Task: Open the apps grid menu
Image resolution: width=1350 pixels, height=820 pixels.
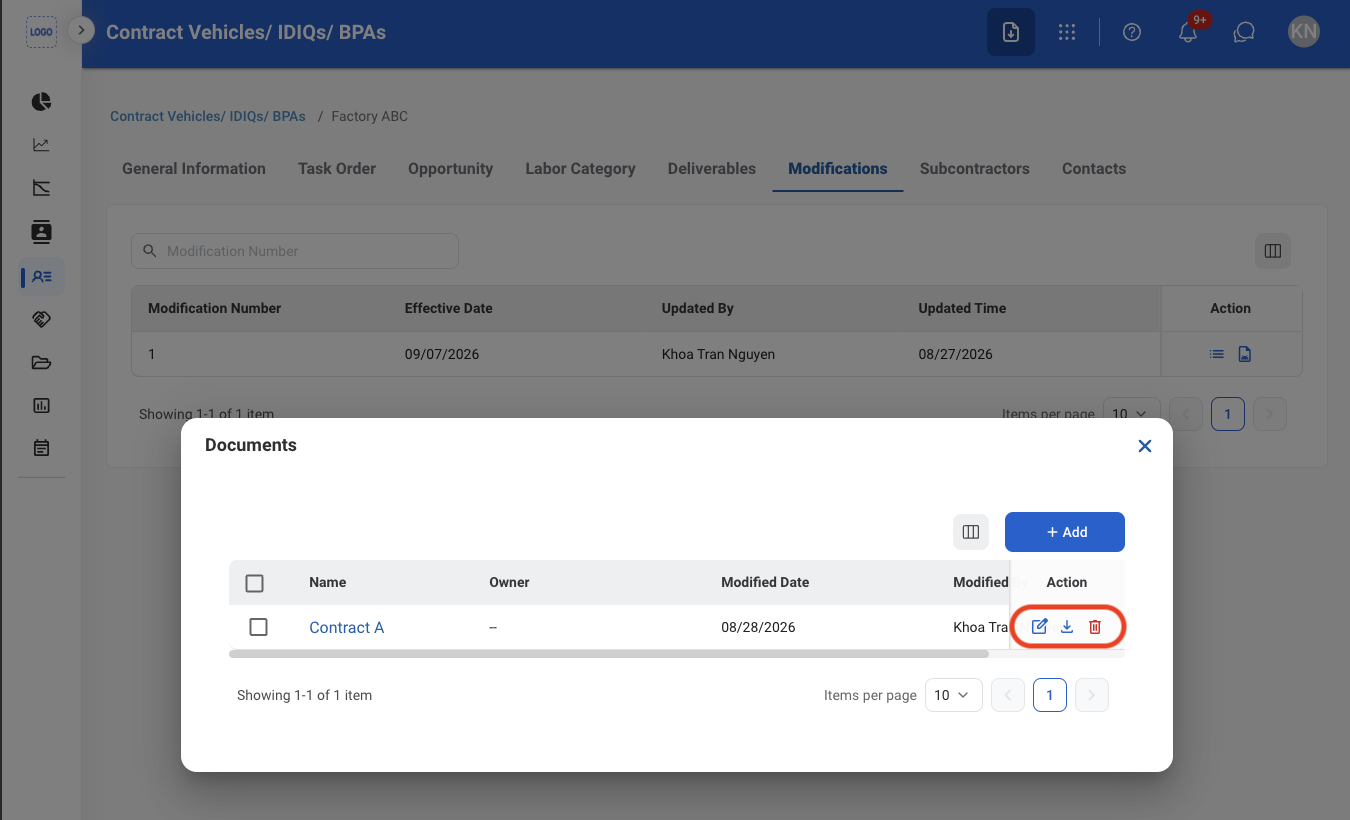Action: tap(1067, 32)
